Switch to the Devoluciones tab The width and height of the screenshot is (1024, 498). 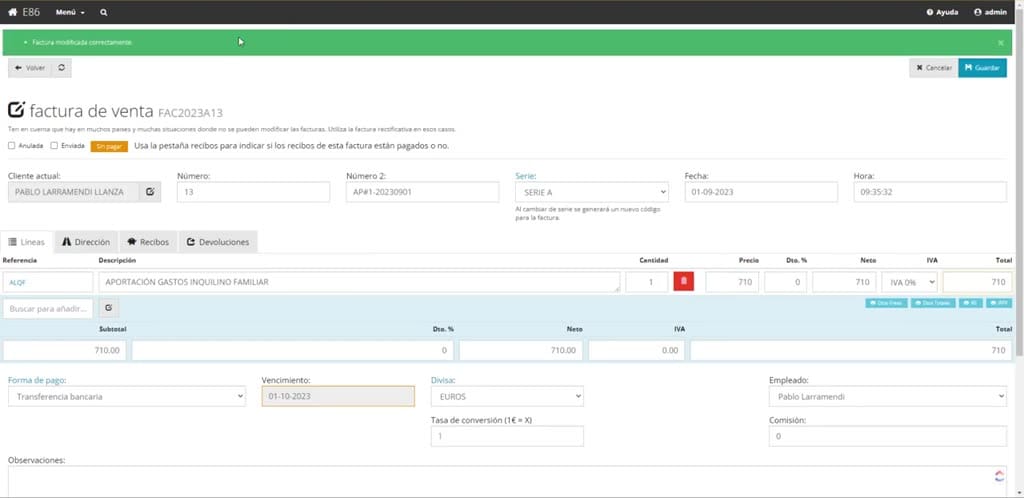(218, 241)
